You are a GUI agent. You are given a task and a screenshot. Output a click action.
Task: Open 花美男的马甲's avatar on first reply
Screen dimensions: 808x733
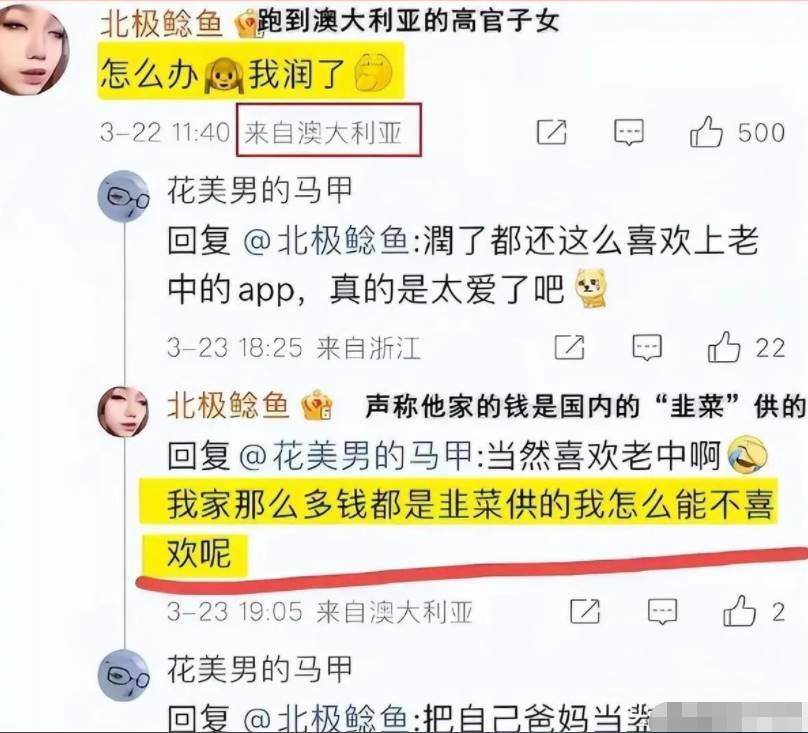point(123,197)
